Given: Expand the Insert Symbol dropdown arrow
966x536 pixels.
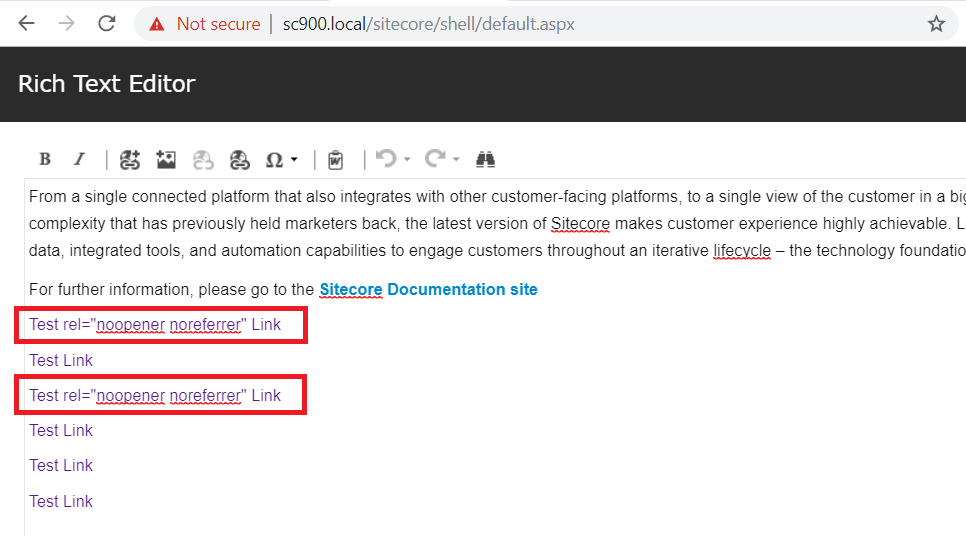Looking at the screenshot, I should 294,160.
